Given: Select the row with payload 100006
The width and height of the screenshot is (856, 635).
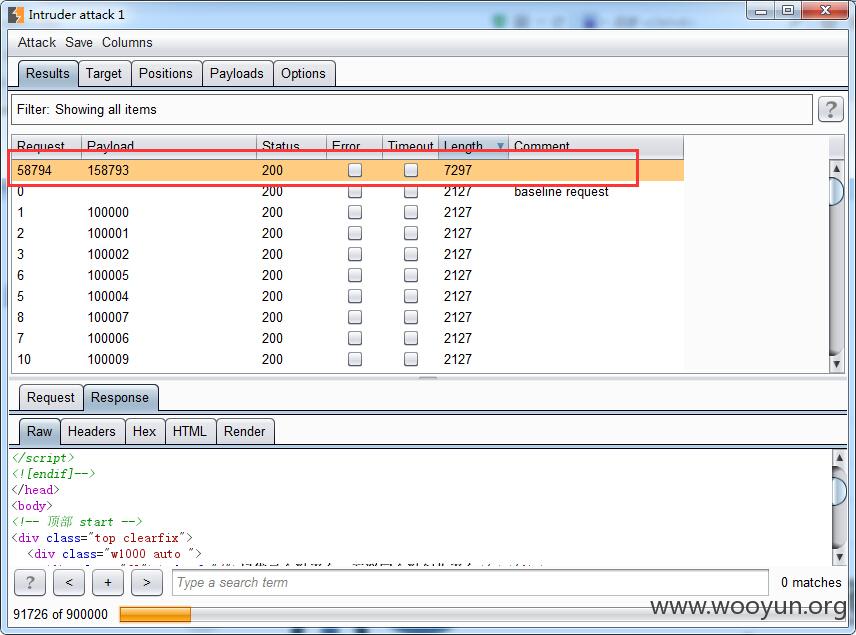Looking at the screenshot, I should point(347,339).
